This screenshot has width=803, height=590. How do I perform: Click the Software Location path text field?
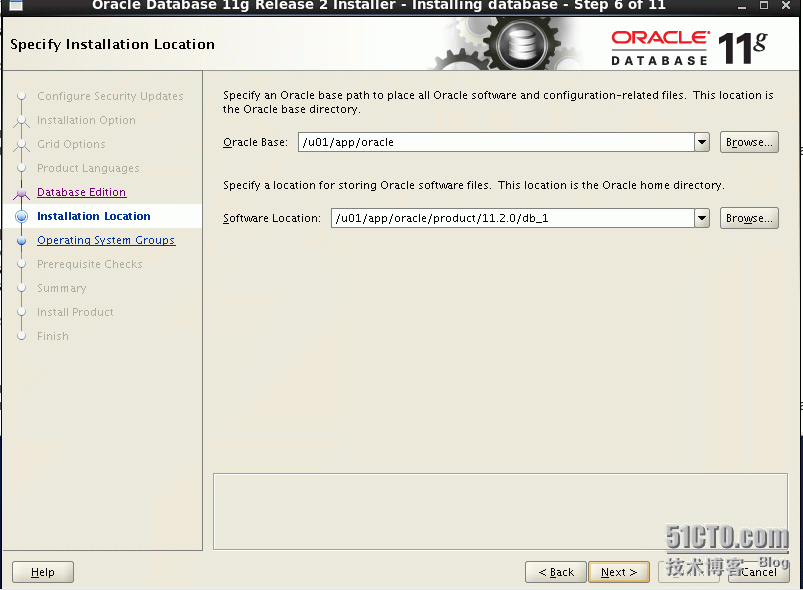click(512, 218)
